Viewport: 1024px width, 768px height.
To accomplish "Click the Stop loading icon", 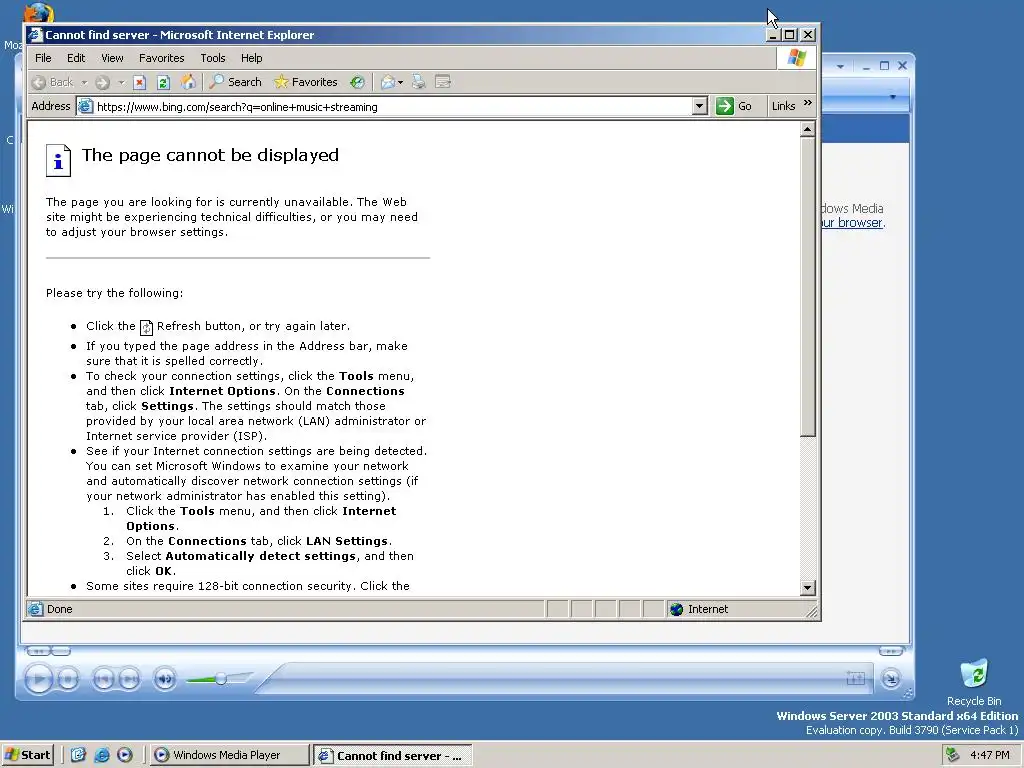I will coord(139,82).
